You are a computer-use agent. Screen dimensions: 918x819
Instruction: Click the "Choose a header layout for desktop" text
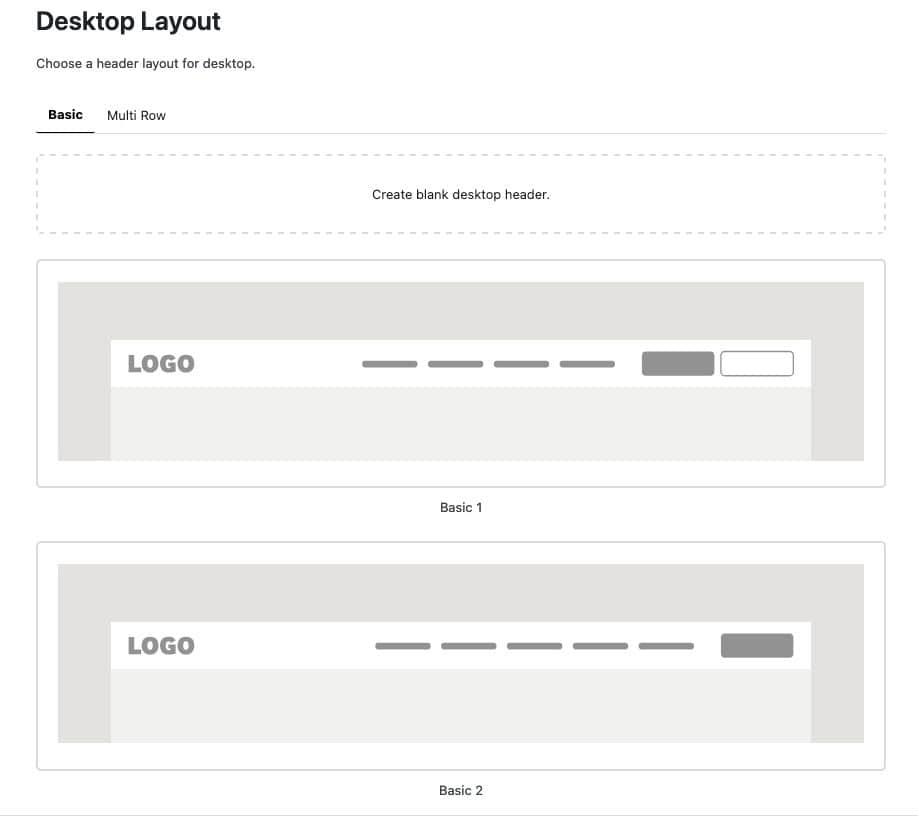click(x=146, y=64)
